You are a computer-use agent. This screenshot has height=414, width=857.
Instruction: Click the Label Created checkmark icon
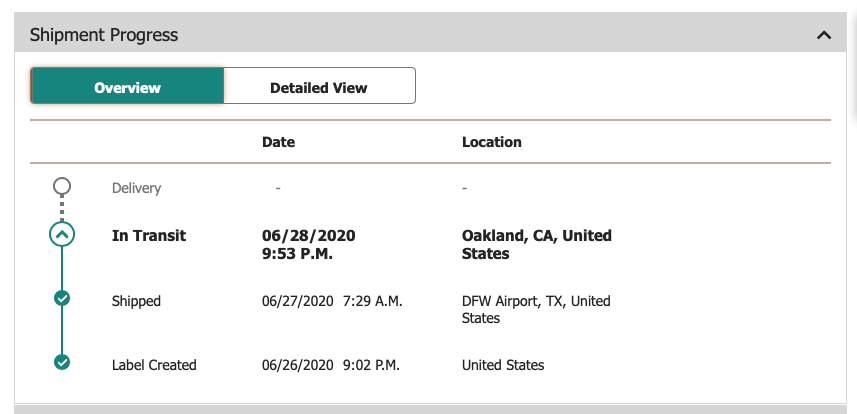point(62,362)
